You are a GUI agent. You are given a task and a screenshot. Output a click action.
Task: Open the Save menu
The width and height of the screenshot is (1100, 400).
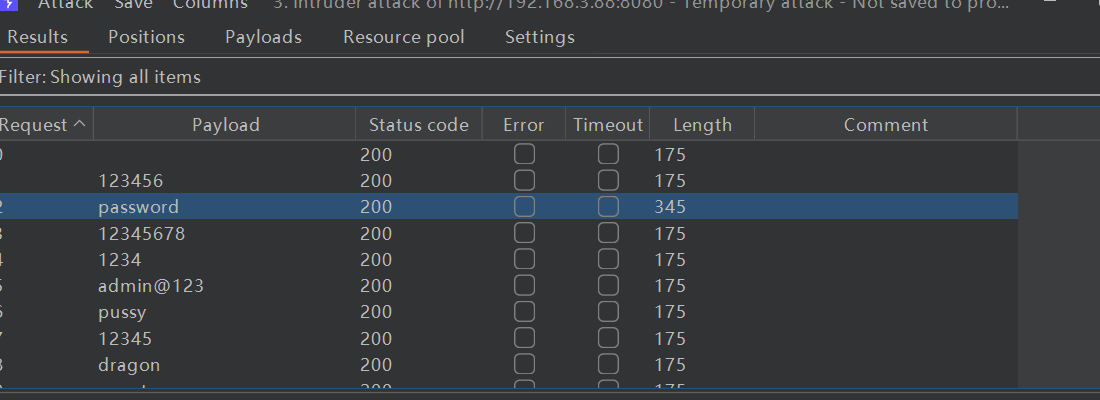[x=133, y=5]
